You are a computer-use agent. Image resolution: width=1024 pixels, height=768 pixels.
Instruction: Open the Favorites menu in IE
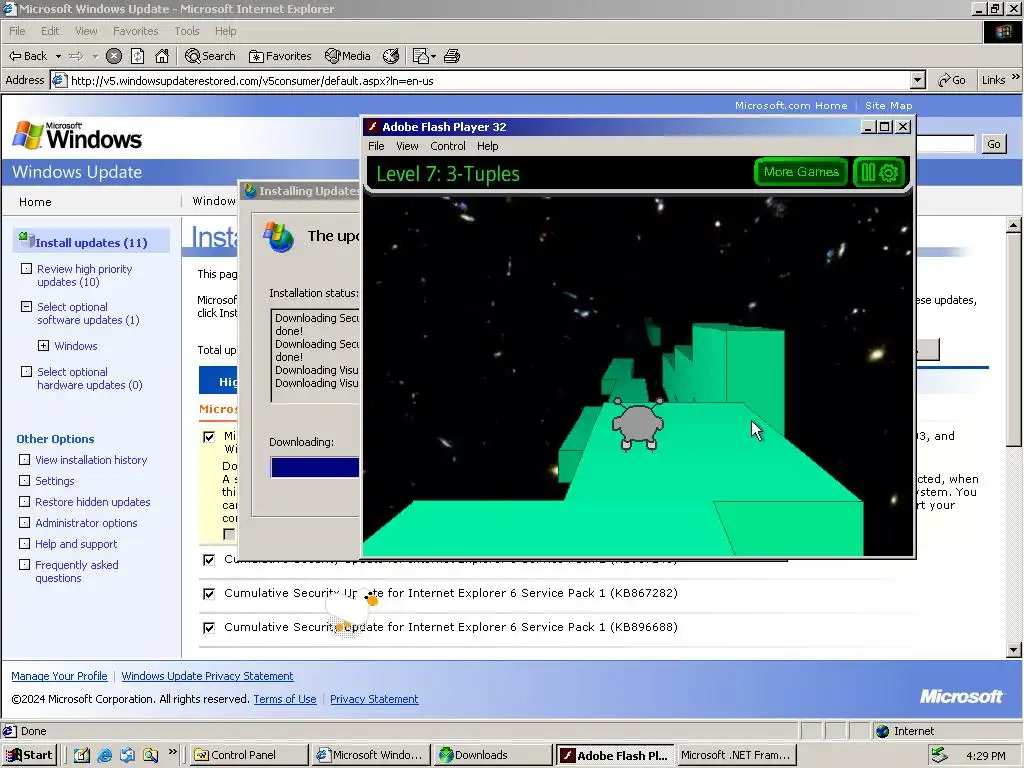point(135,31)
